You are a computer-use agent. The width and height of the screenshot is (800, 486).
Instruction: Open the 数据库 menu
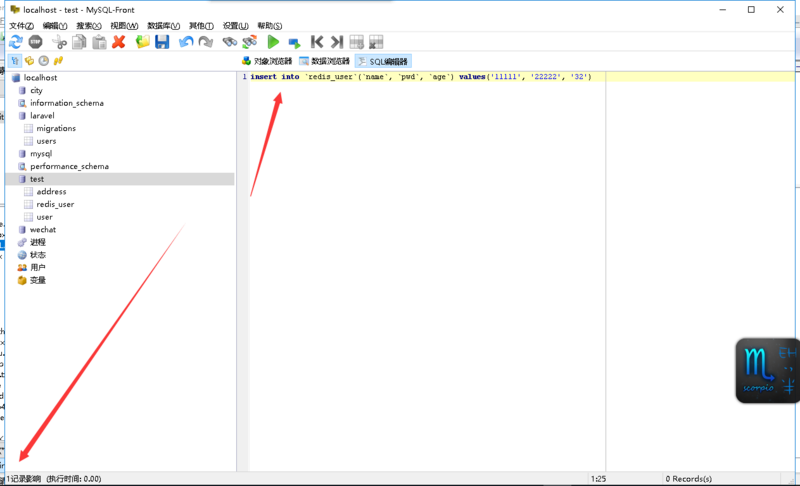pos(163,26)
